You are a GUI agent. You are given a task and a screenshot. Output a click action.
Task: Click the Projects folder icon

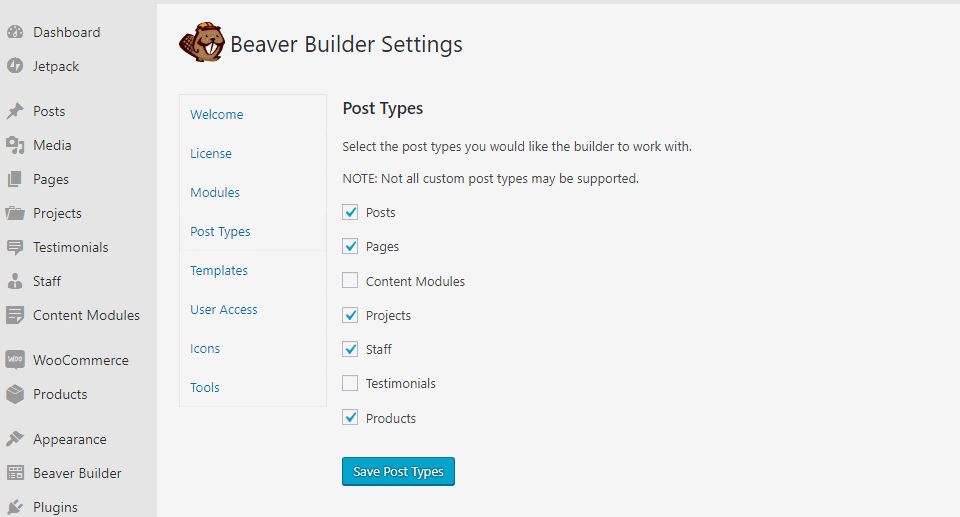[x=15, y=213]
